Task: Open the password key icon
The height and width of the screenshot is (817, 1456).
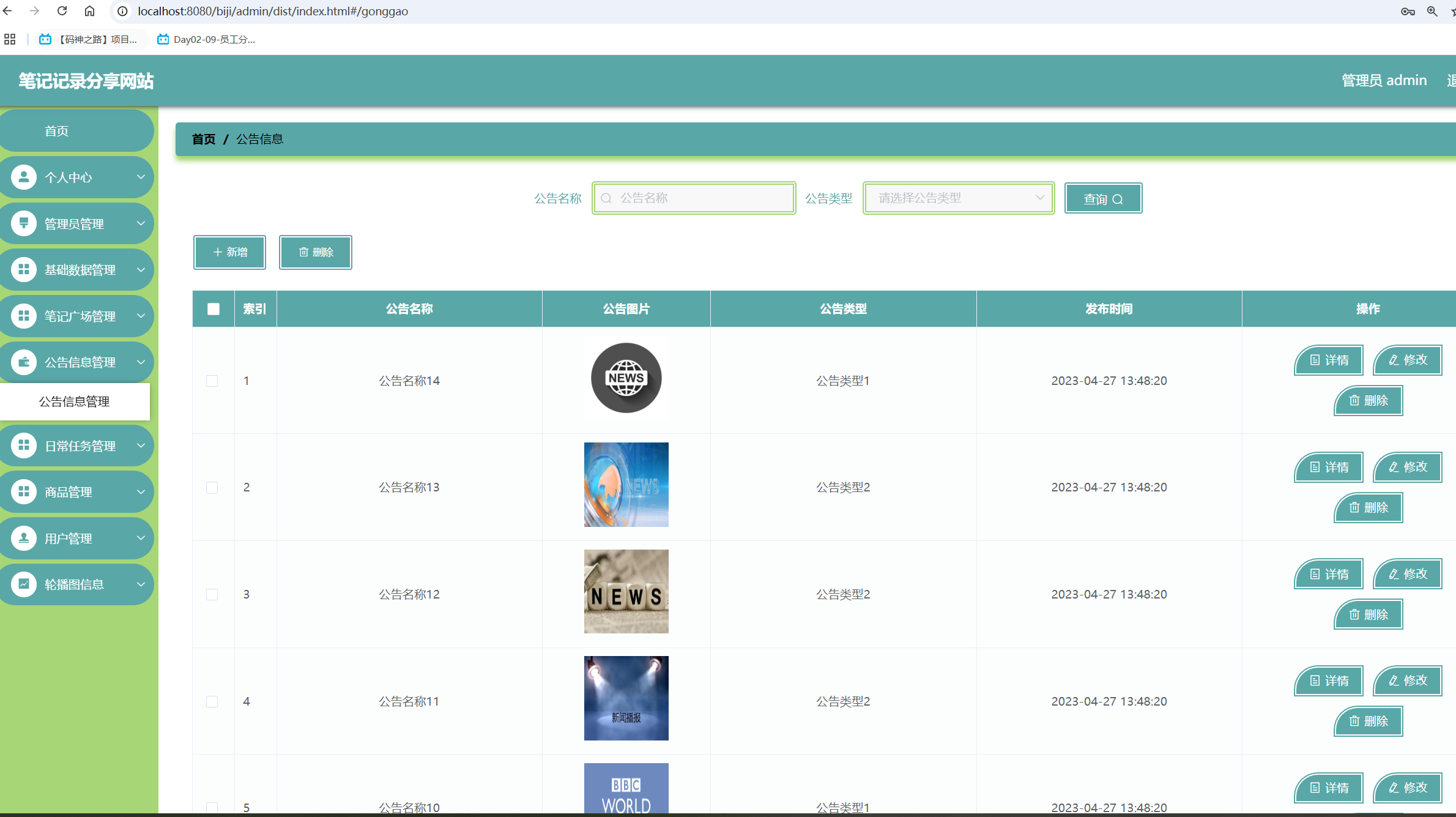Action: click(x=1408, y=11)
